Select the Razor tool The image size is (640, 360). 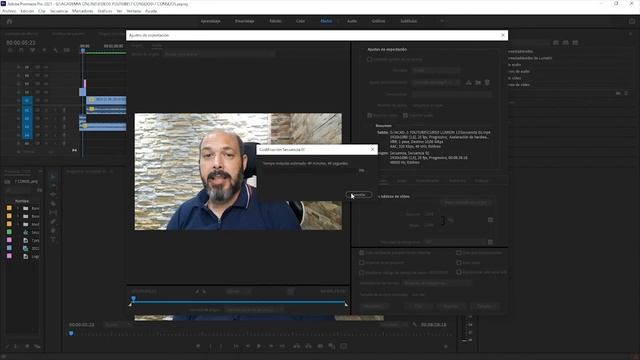pos(53,204)
